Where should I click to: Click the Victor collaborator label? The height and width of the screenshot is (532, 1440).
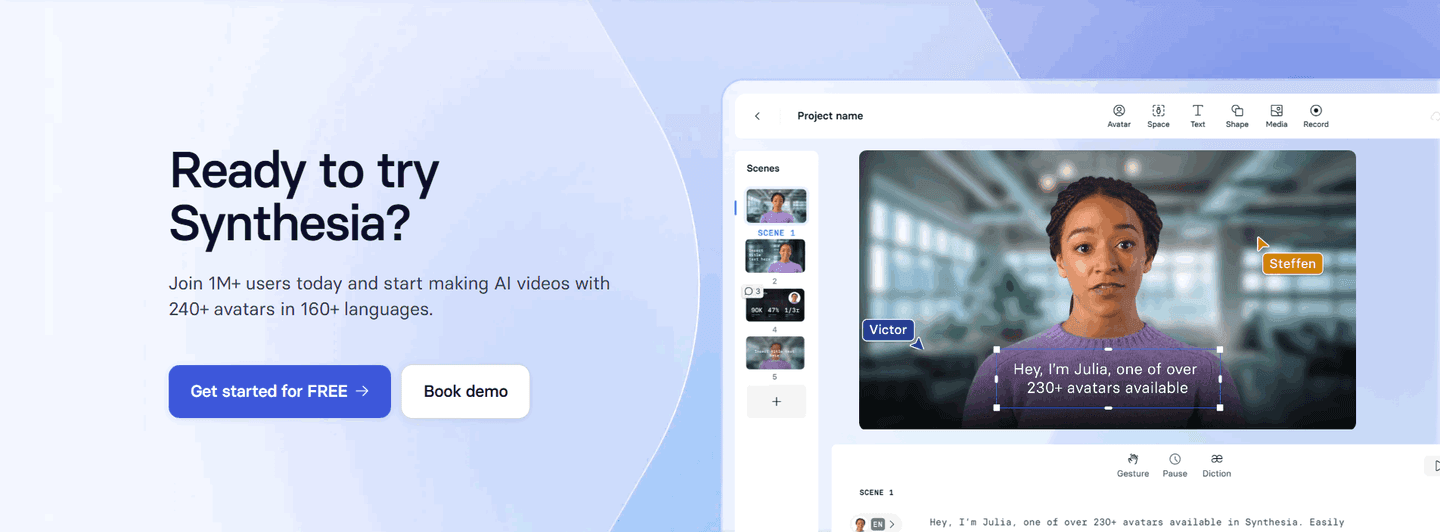point(888,330)
